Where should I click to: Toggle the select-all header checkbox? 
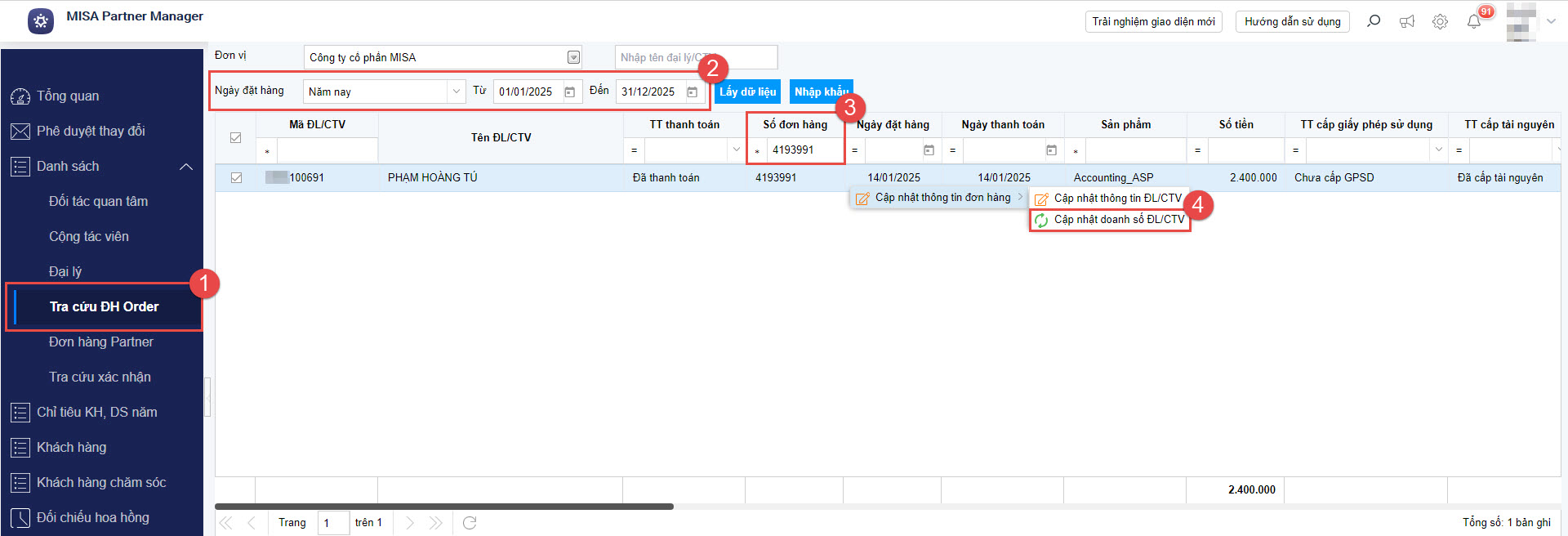[236, 137]
